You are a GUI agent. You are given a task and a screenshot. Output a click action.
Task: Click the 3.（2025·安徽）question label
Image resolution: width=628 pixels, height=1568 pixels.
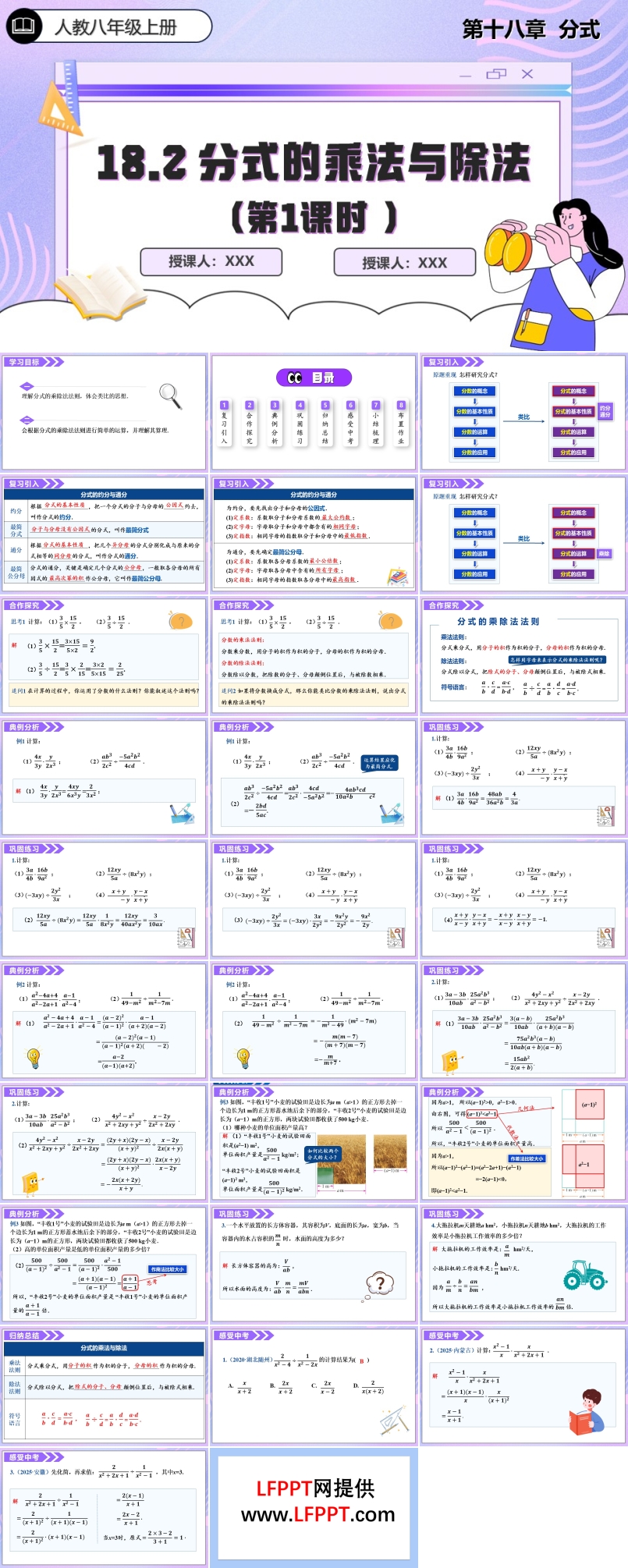(30, 1472)
